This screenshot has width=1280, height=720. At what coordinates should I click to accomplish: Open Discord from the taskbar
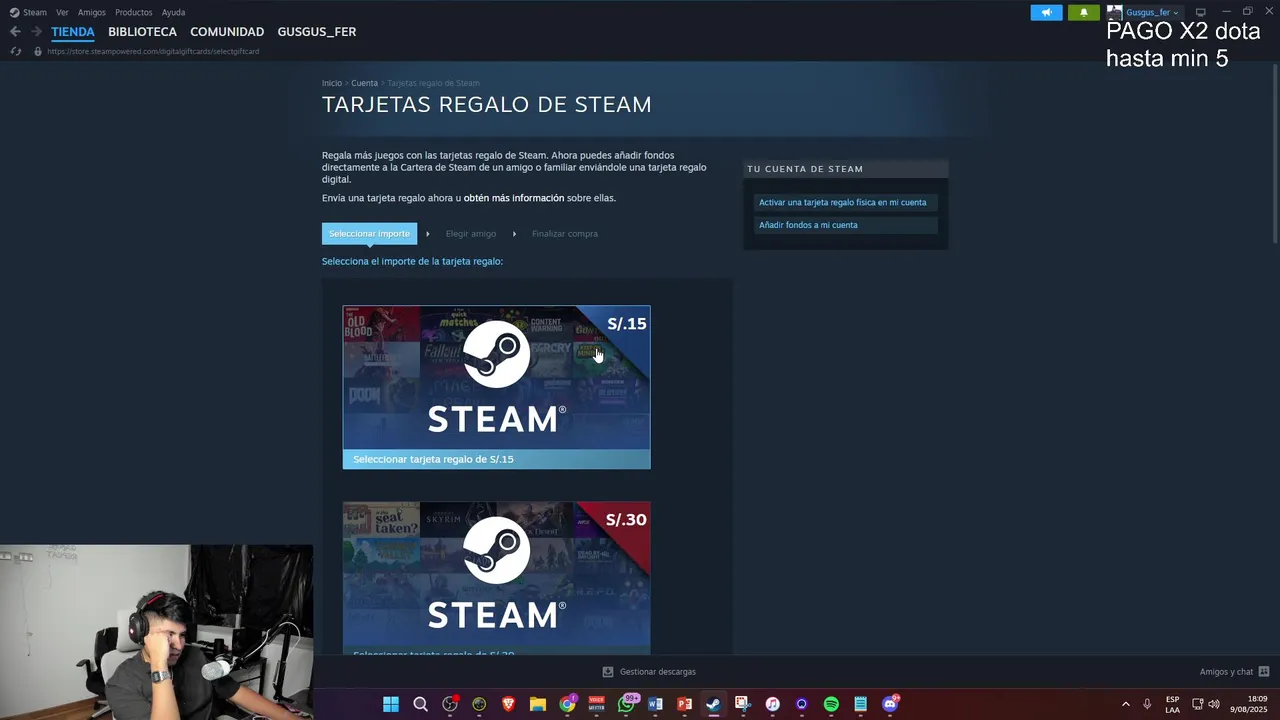click(890, 704)
